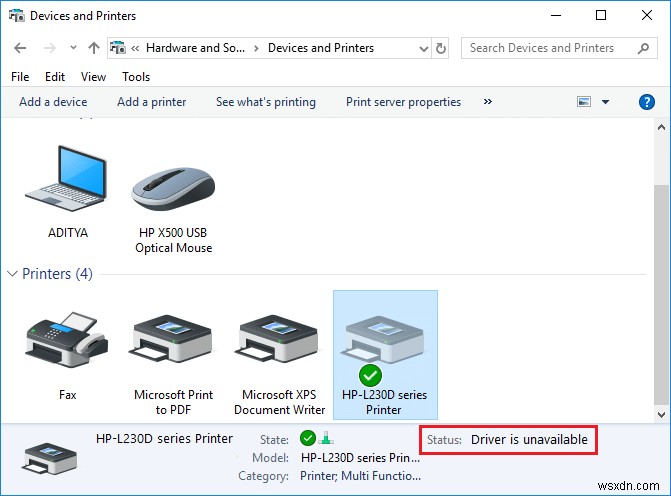Close the Devices and Printers window
The height and width of the screenshot is (496, 671).
(647, 15)
